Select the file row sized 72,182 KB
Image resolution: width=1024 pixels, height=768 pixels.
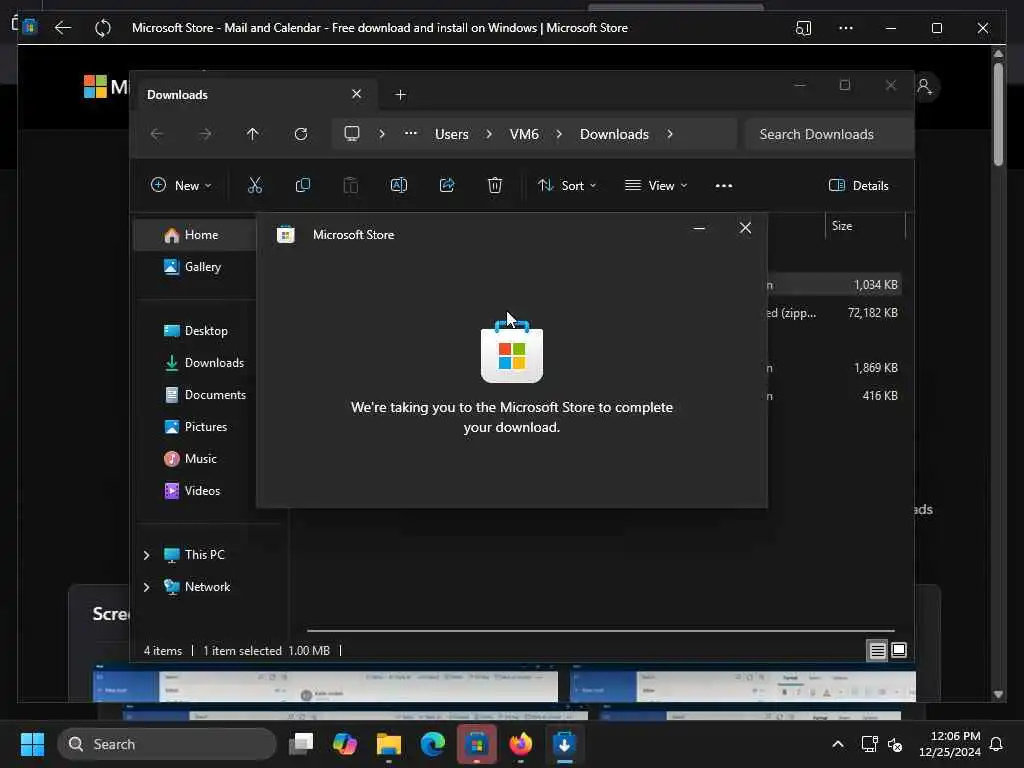[x=835, y=313]
